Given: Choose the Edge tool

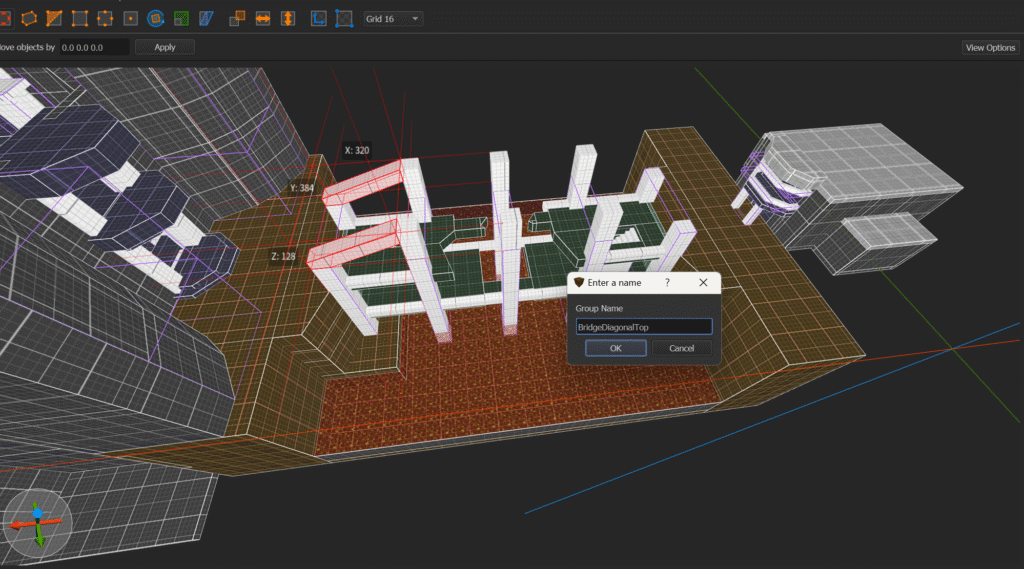Looking at the screenshot, I should (x=105, y=18).
